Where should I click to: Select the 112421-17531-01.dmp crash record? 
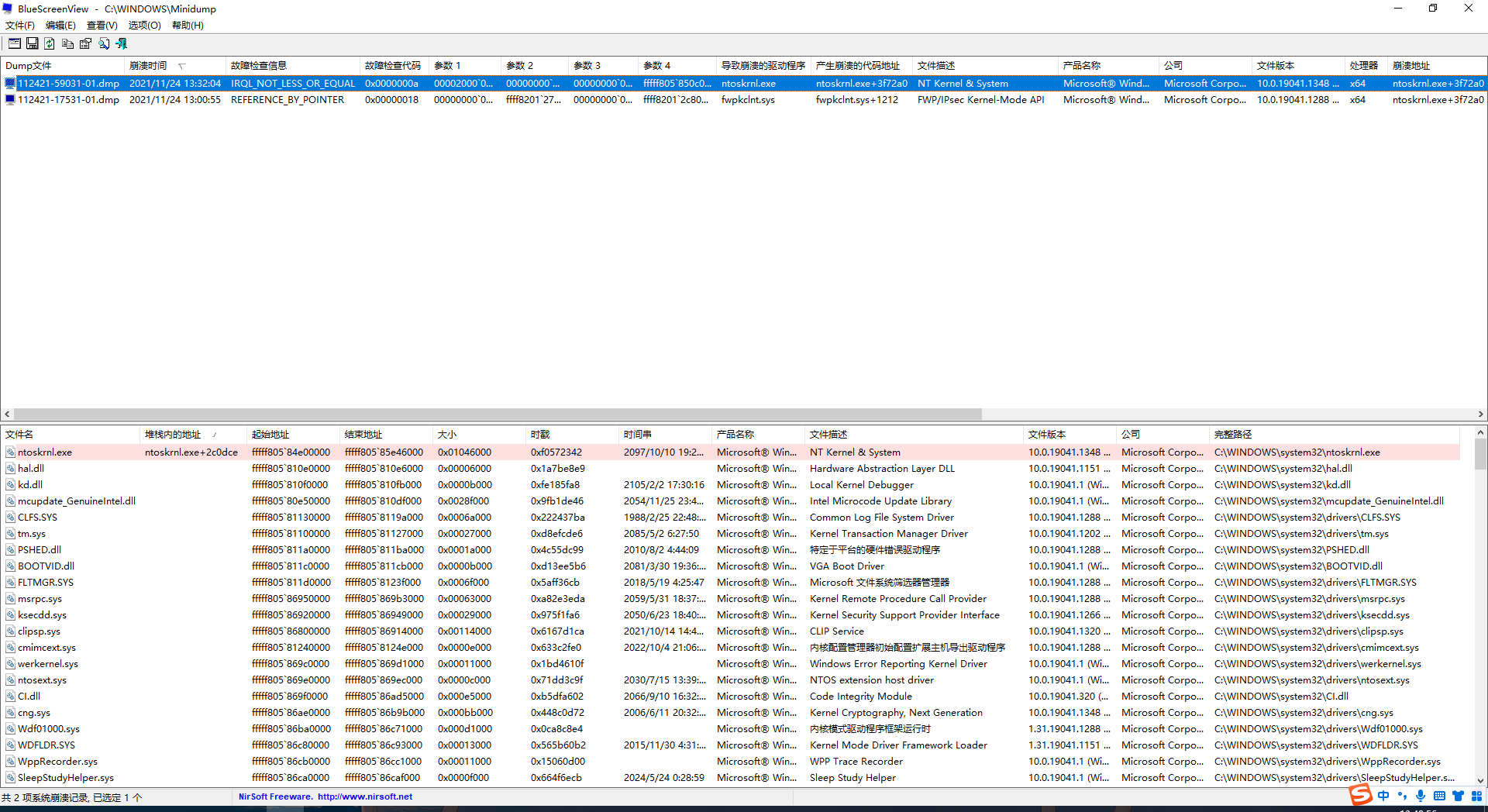click(68, 100)
